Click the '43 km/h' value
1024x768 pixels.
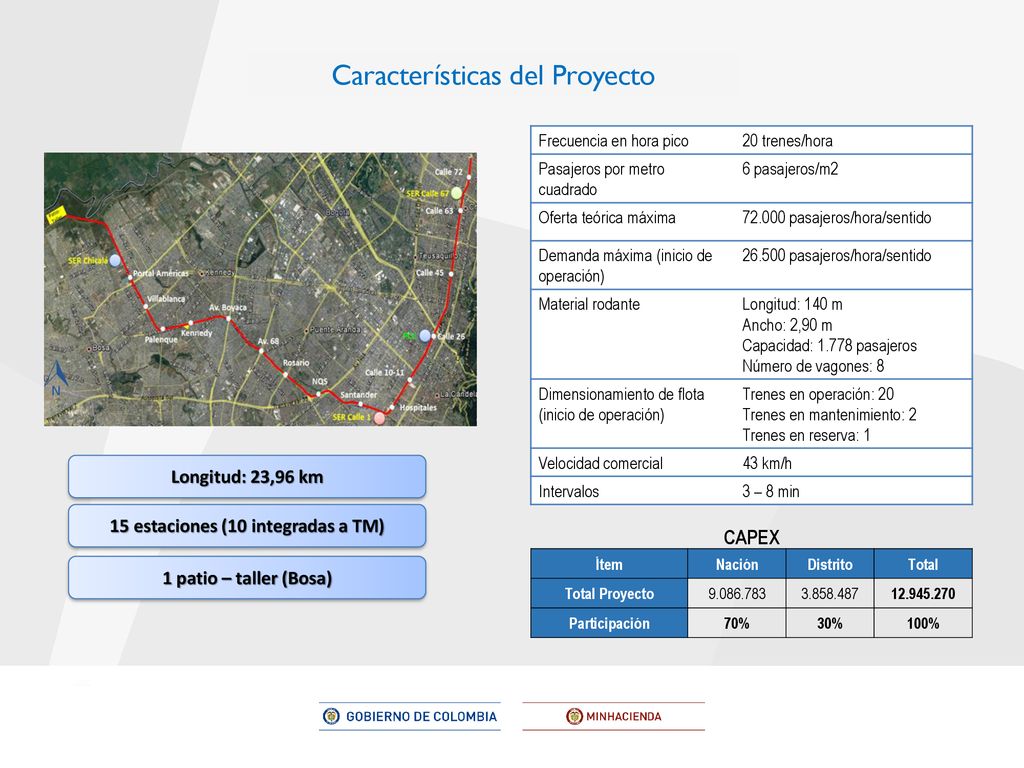coord(767,464)
